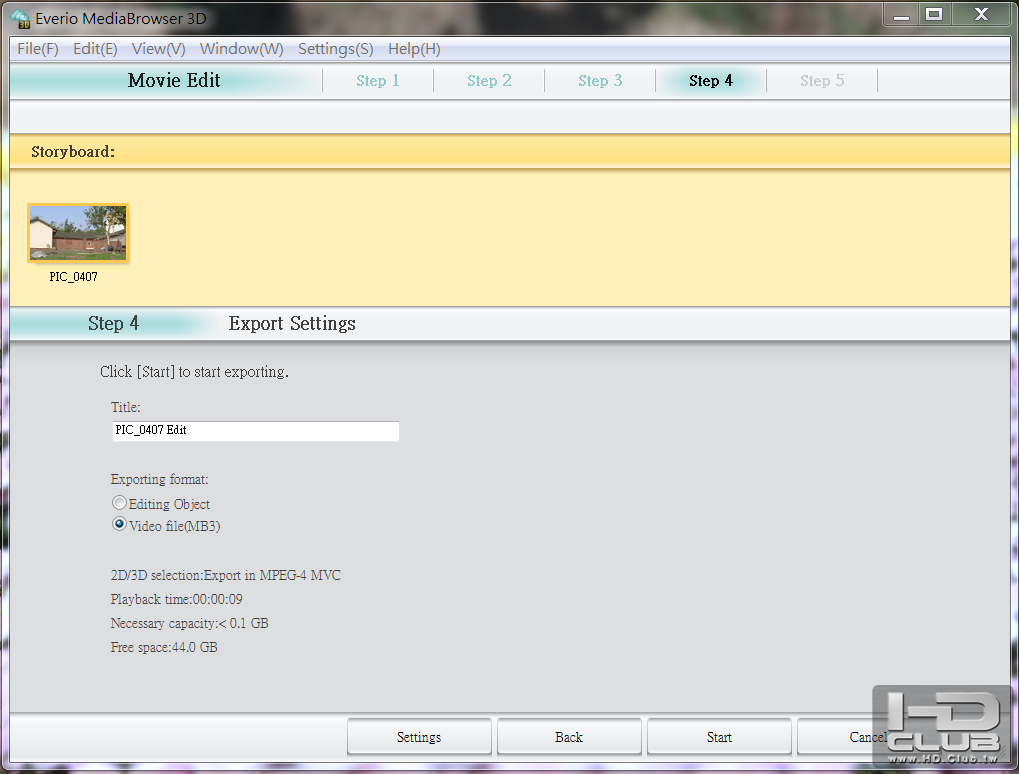Screen dimensions: 1019x774
Task: Click the Step 4 section heading above the instructions
Action: point(114,324)
